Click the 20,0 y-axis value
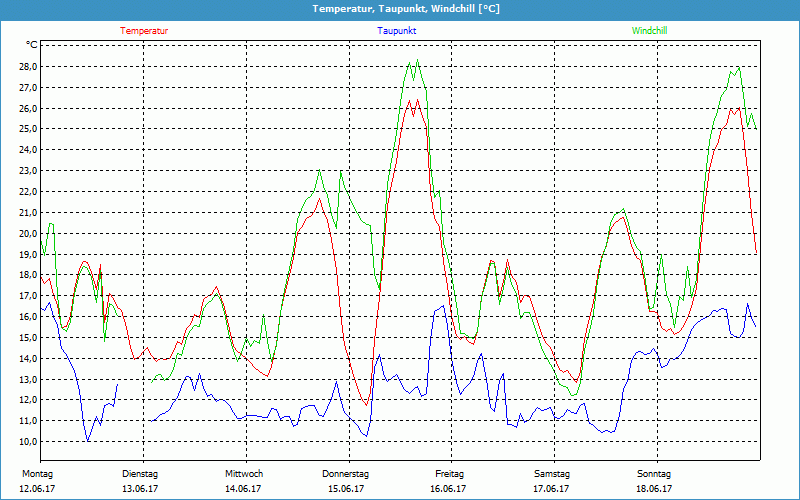Viewport: 800px width, 500px height. coord(28,234)
